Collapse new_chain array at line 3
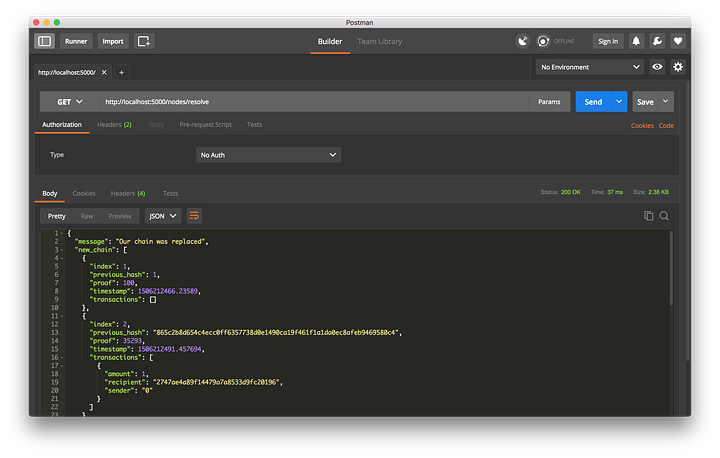 [x=62, y=250]
